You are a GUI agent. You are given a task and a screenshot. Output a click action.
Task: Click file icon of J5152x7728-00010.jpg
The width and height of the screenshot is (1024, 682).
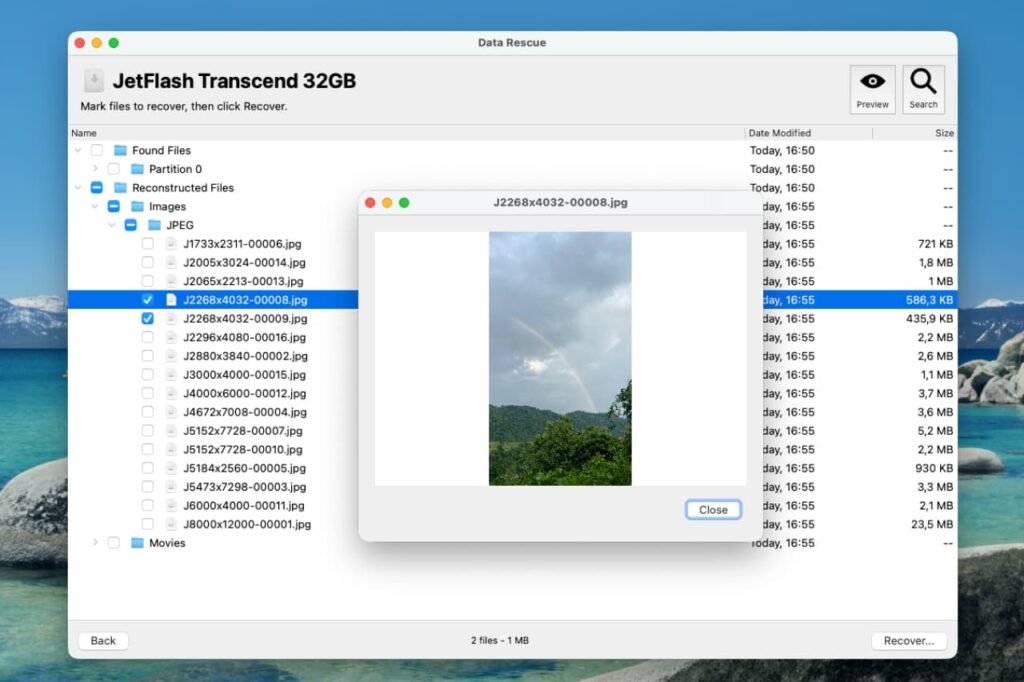pyautogui.click(x=171, y=449)
